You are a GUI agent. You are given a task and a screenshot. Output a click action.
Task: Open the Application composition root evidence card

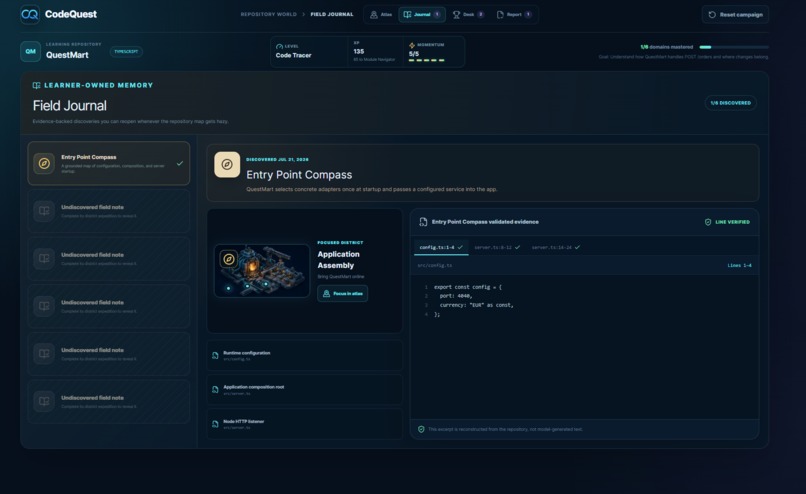pyautogui.click(x=305, y=390)
